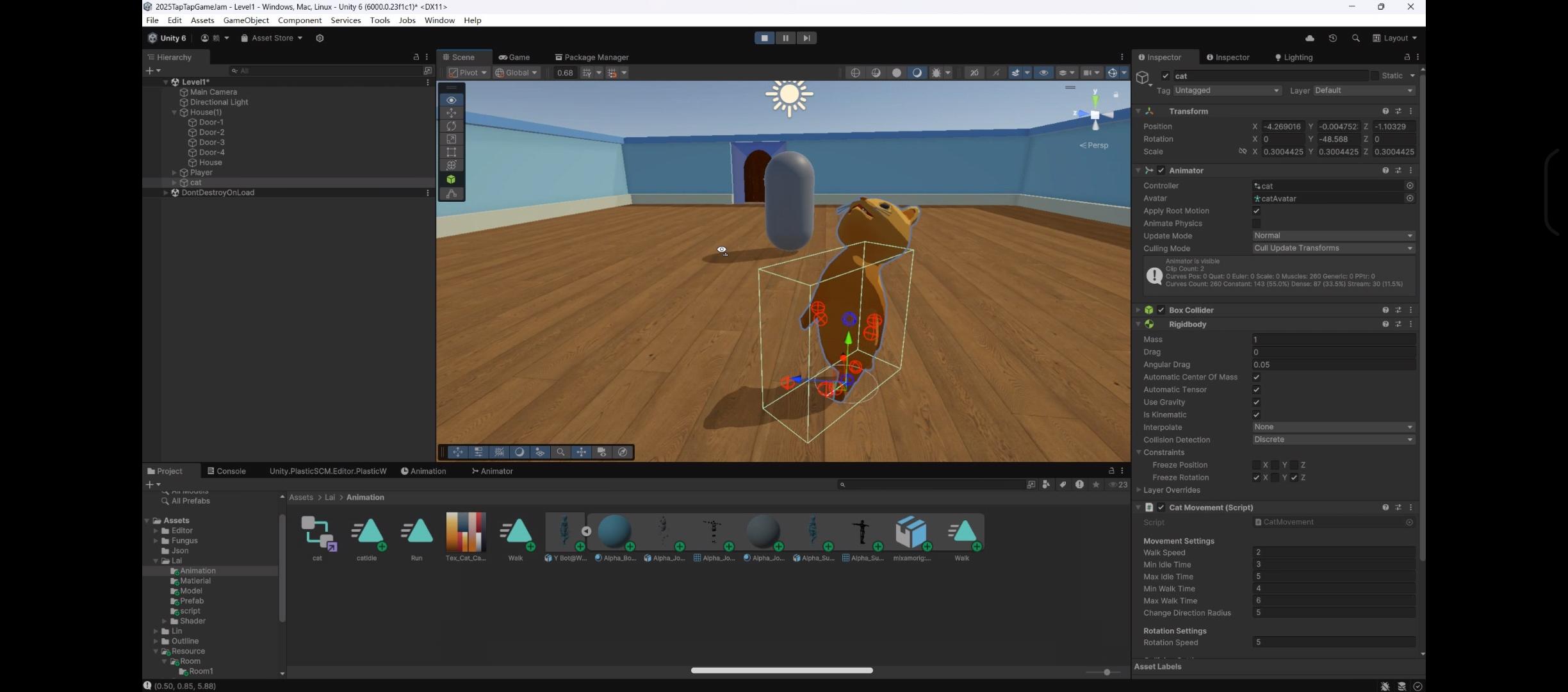Image resolution: width=1568 pixels, height=692 pixels.
Task: Open the Culling Mode dropdown
Action: point(1333,248)
